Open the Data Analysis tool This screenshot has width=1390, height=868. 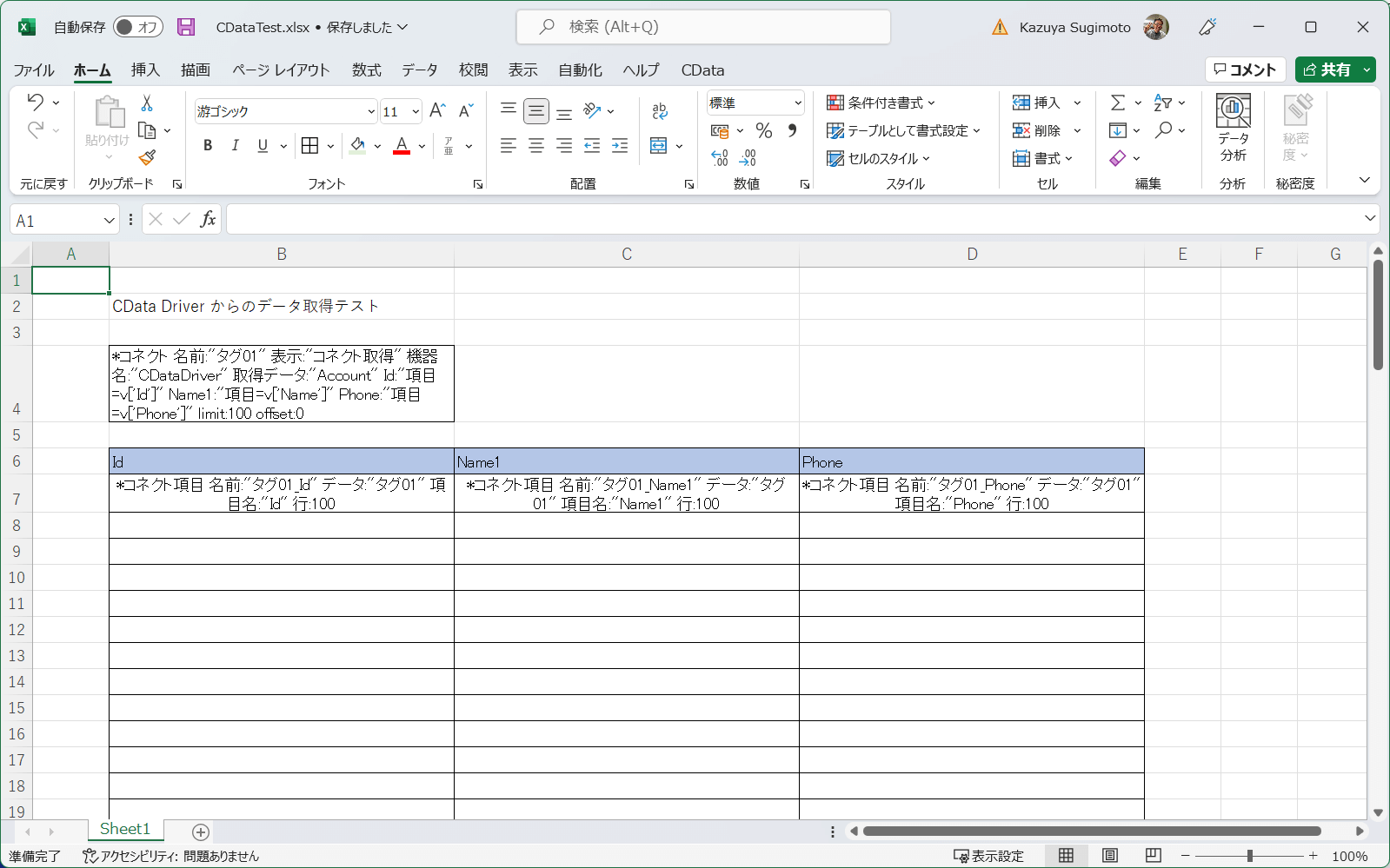(1233, 129)
